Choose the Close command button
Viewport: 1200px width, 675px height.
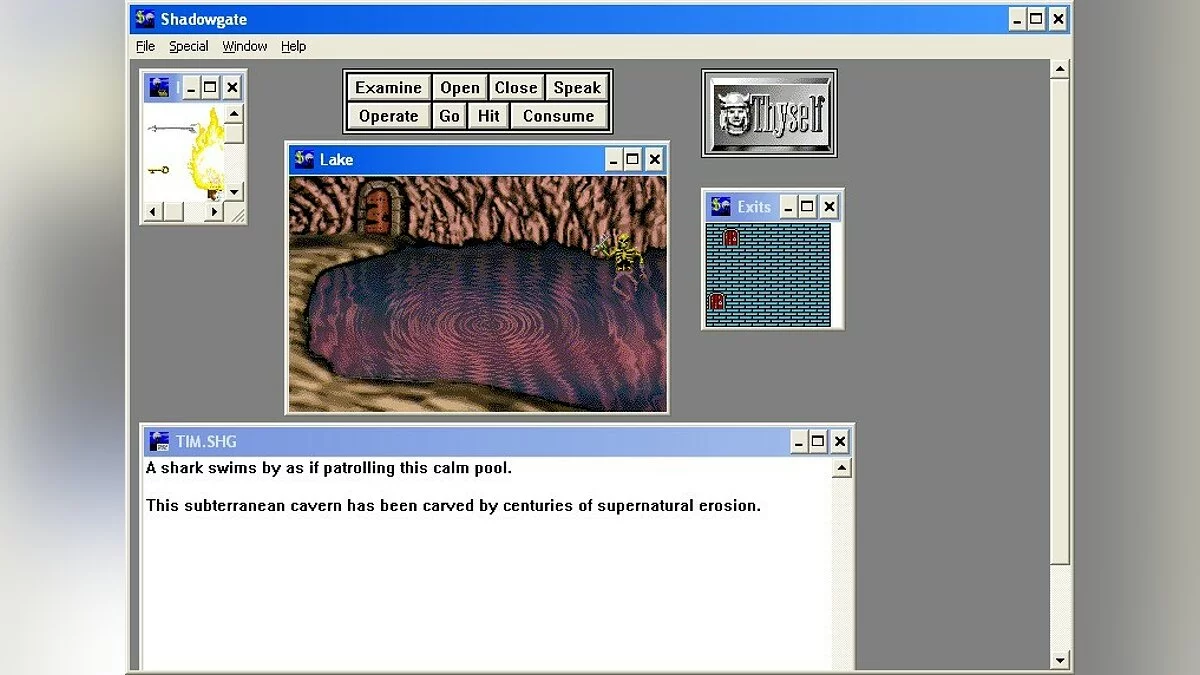pyautogui.click(x=516, y=88)
